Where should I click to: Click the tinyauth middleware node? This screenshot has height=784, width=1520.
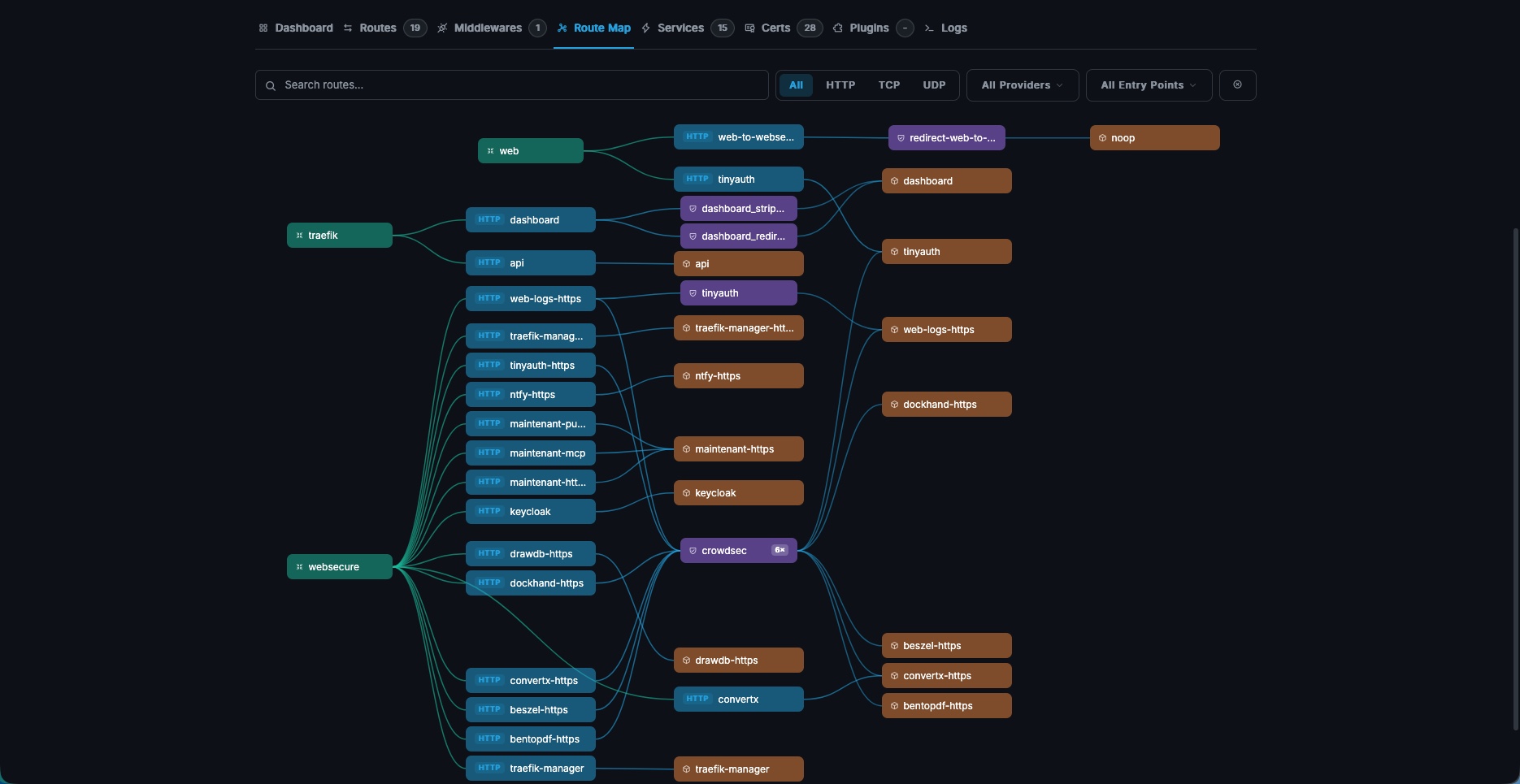739,292
